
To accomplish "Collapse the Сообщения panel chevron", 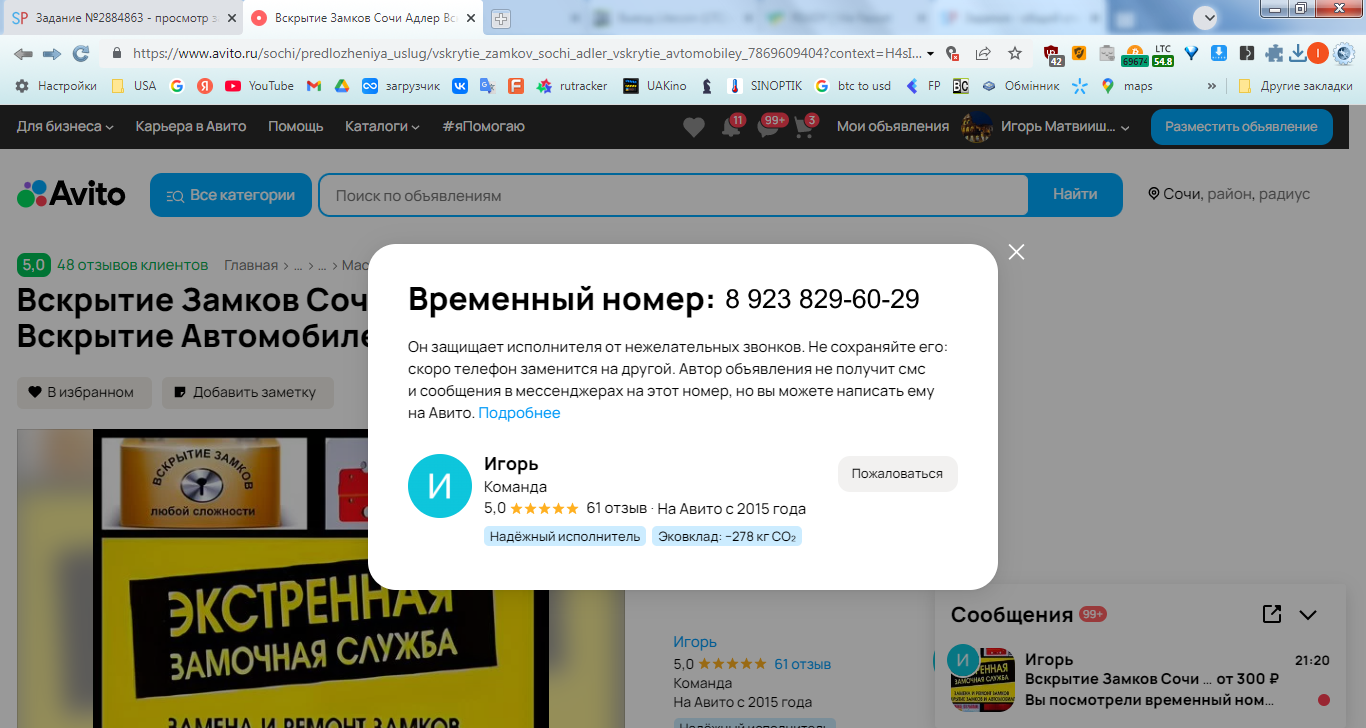I will coord(1308,615).
